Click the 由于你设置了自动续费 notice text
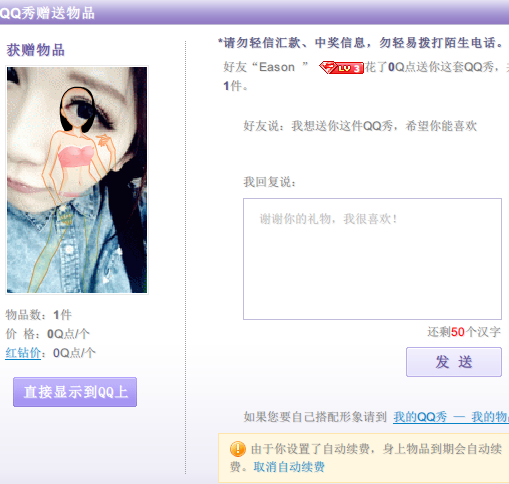 [366, 458]
